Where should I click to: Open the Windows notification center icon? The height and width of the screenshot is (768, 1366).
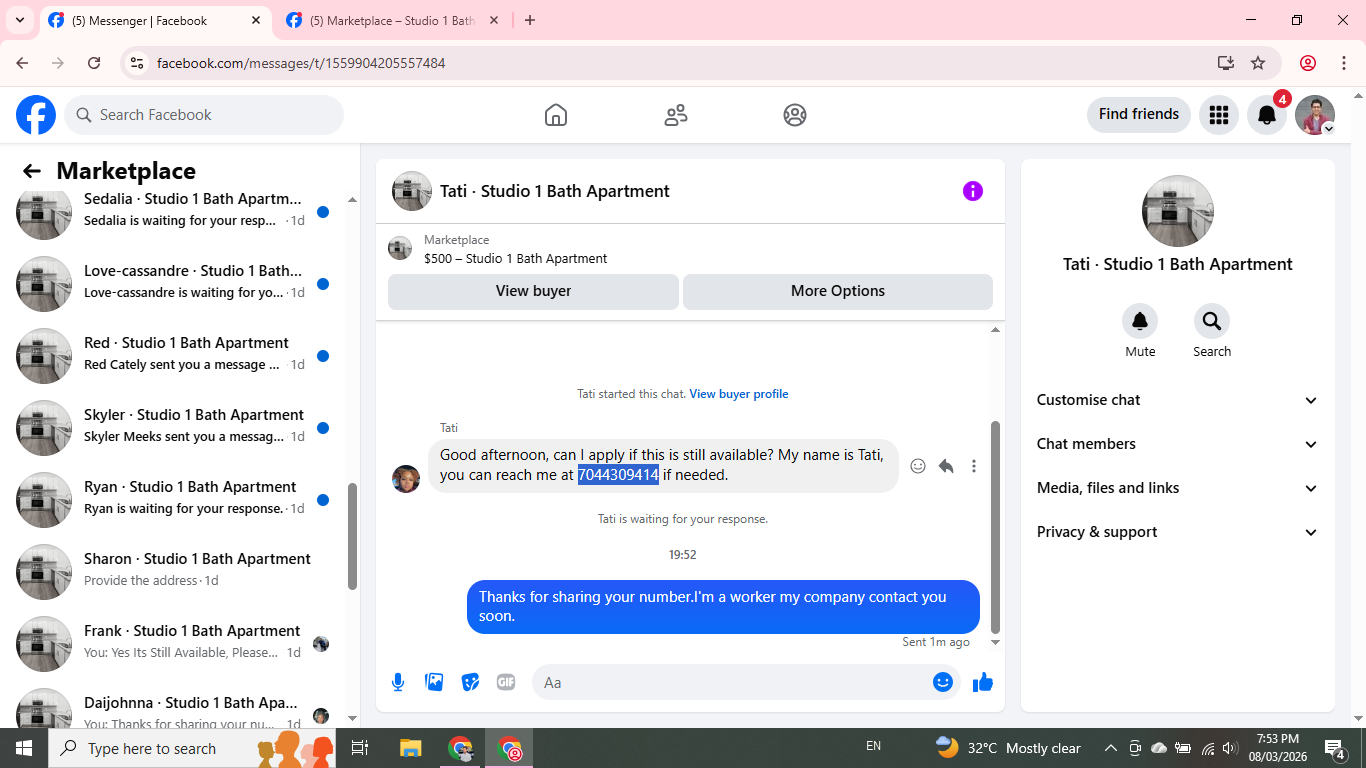(x=1335, y=748)
